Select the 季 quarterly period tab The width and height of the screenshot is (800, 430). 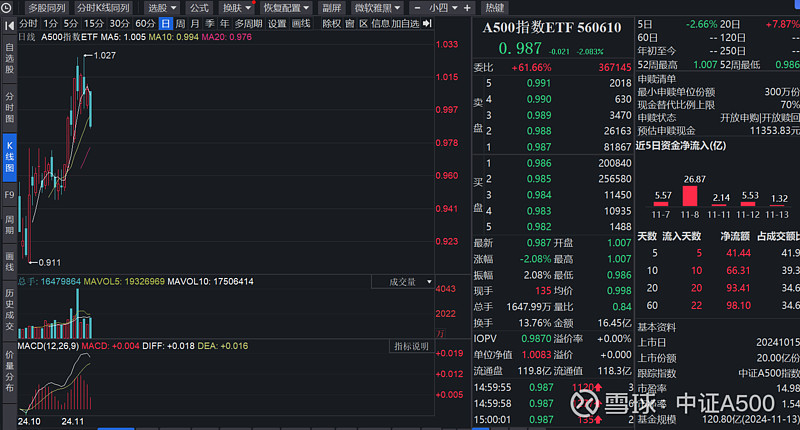pos(210,23)
